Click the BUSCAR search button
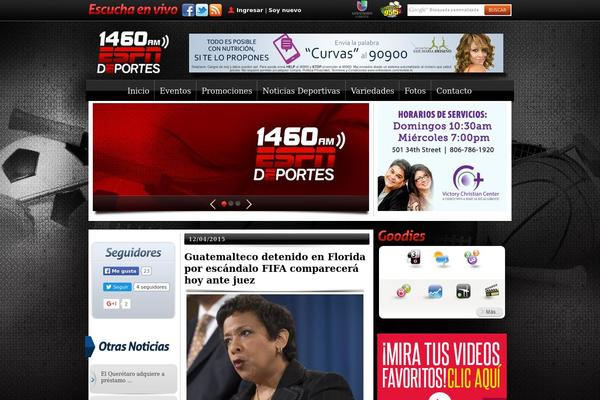 click(497, 10)
